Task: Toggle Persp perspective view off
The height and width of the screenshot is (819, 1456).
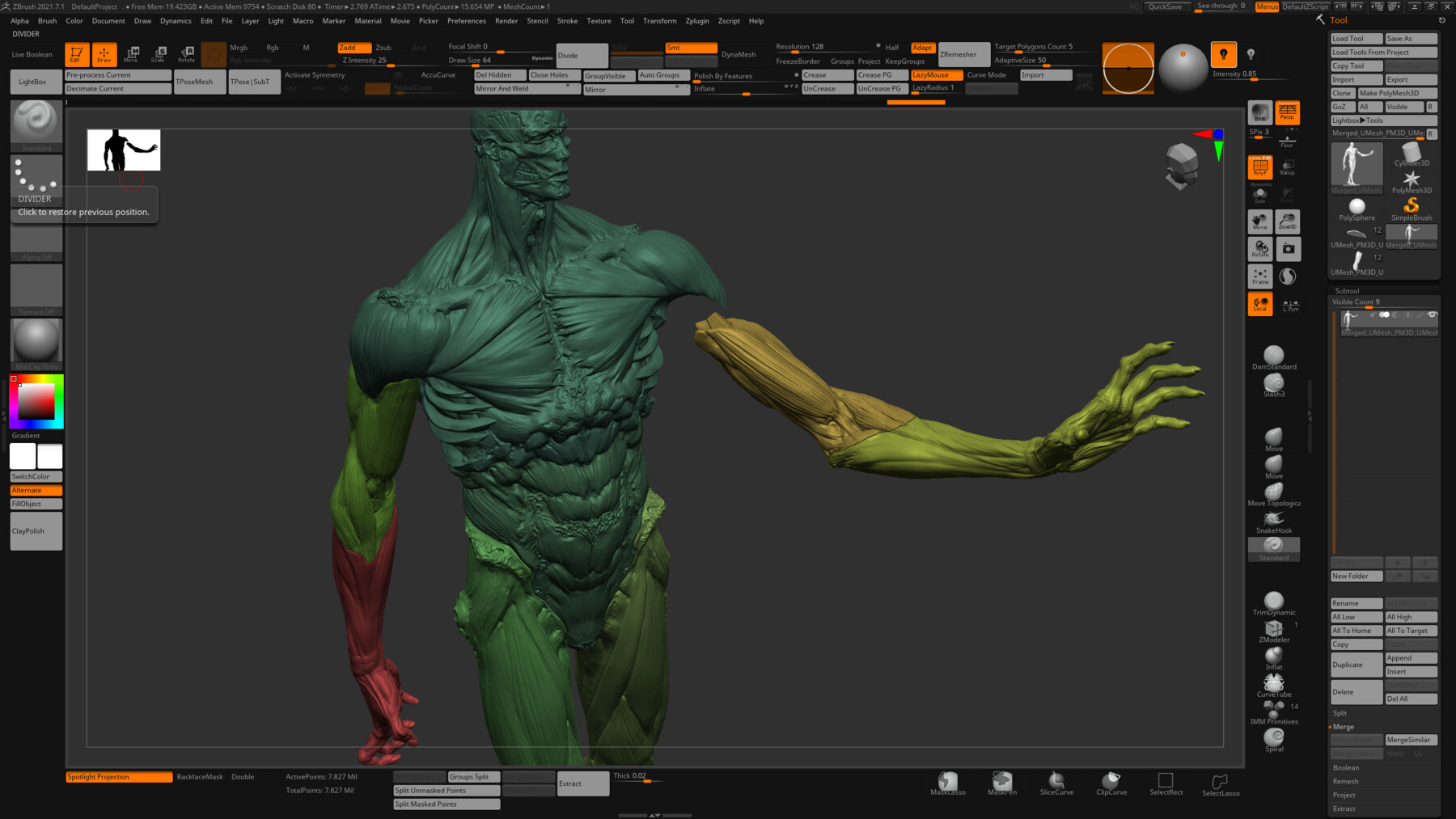Action: (x=1288, y=112)
